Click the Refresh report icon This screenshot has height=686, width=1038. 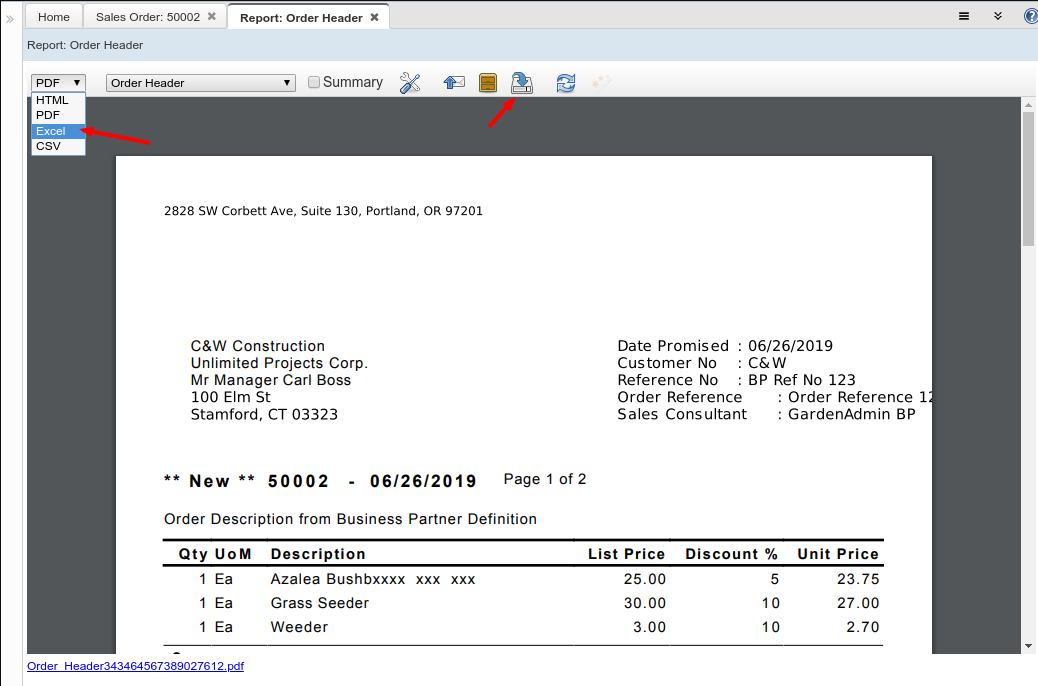coord(566,83)
